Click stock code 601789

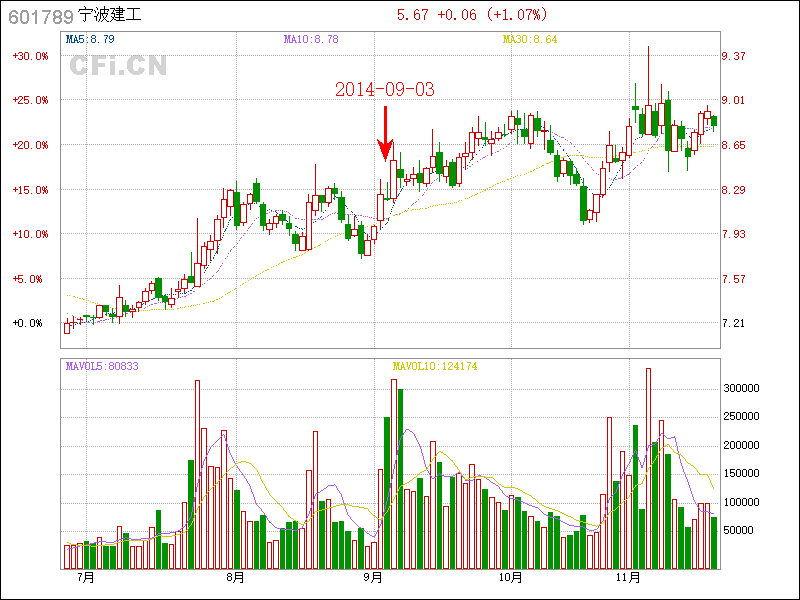(x=40, y=16)
